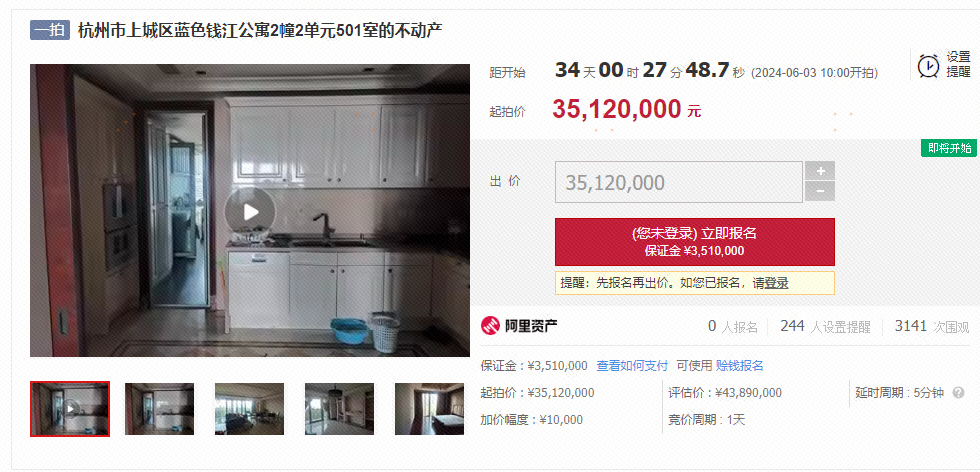Click the auction title text

[260, 31]
